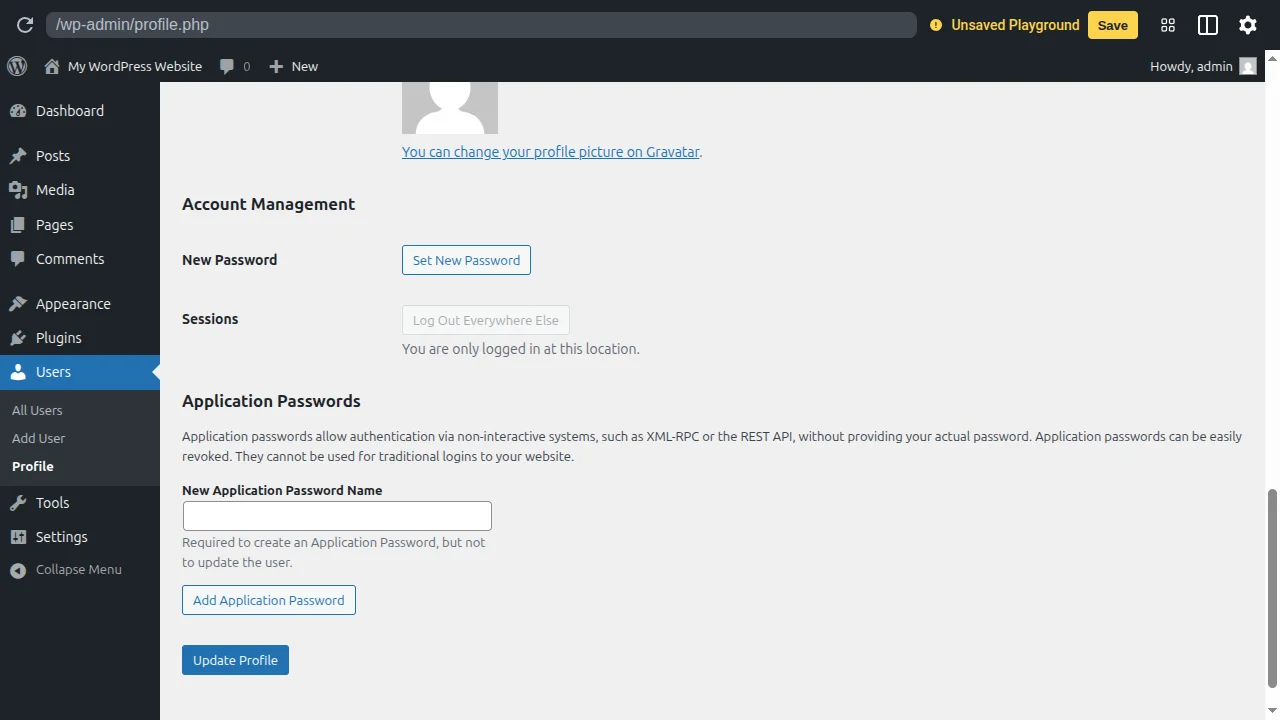Click the New Application Password Name field
Viewport: 1280px width, 720px height.
(336, 515)
